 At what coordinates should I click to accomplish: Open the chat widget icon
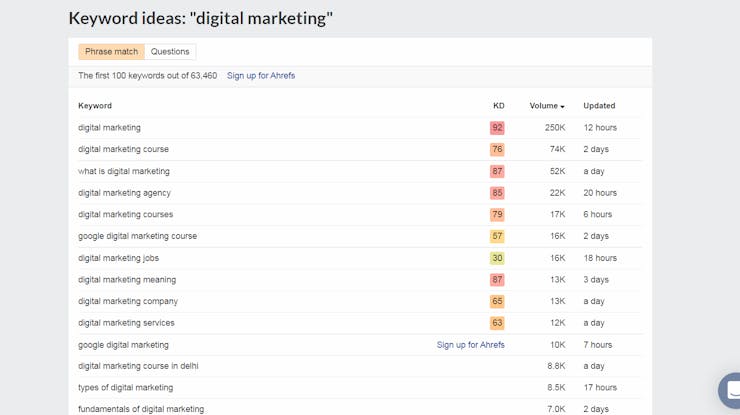tap(730, 390)
